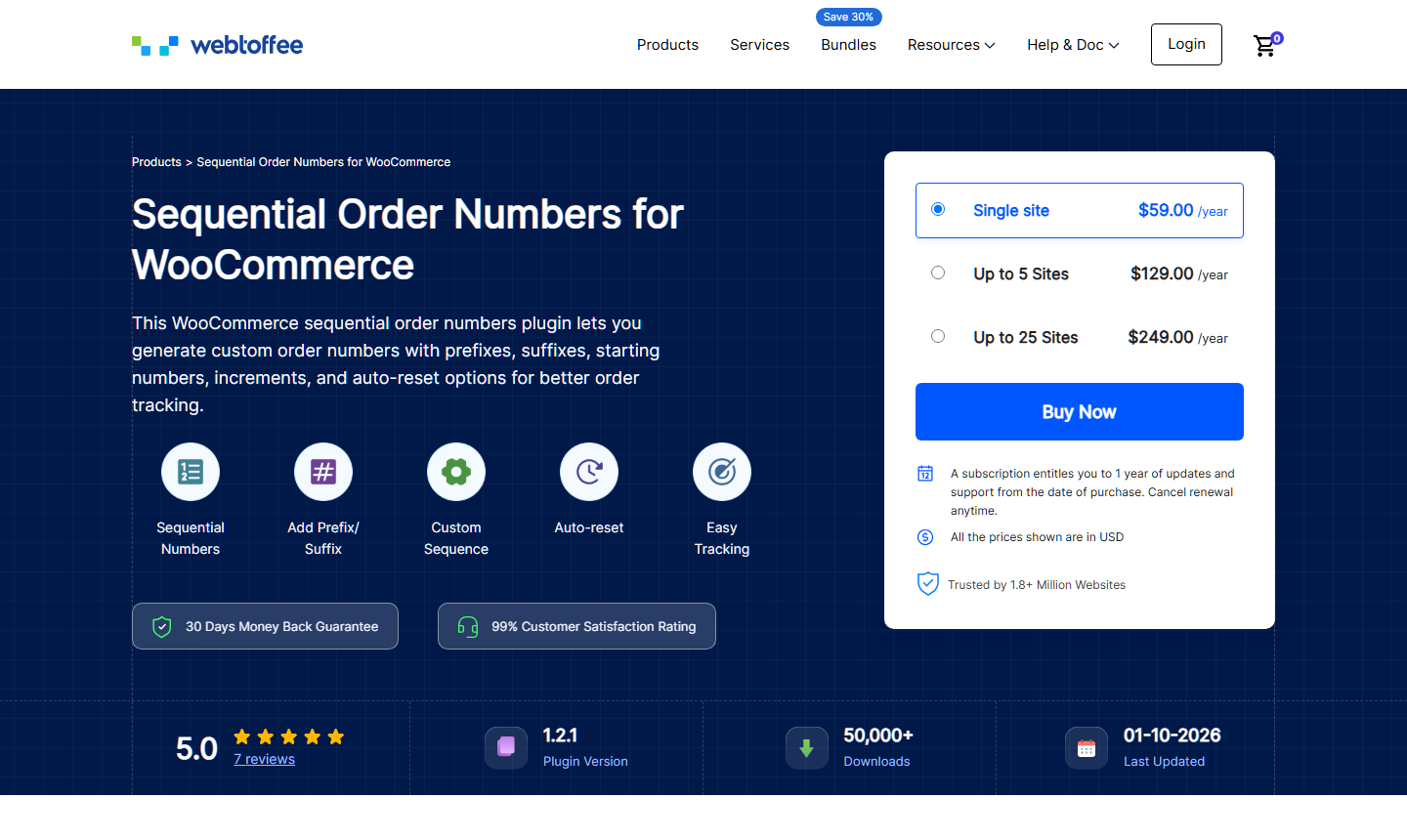
Task: Click the five-star rating stars
Action: click(289, 736)
